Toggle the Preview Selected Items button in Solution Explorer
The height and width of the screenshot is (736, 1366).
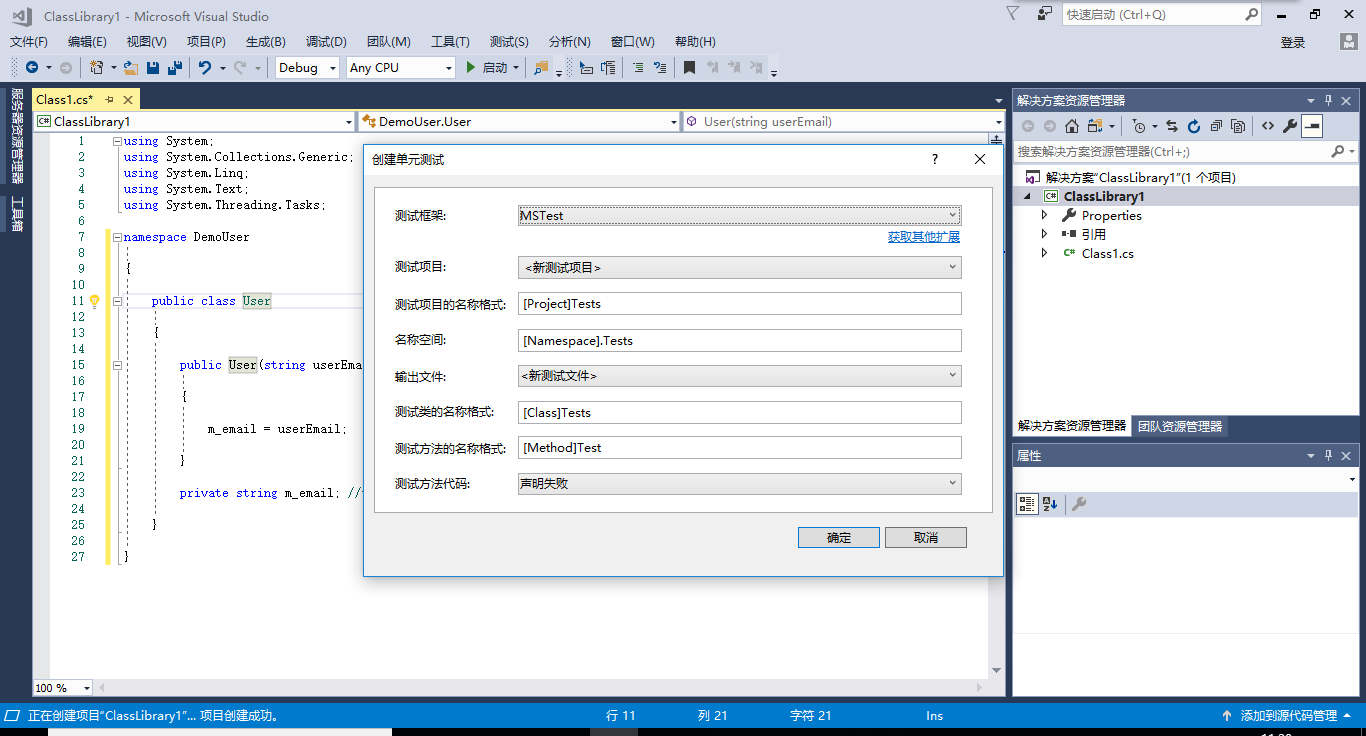(1312, 126)
